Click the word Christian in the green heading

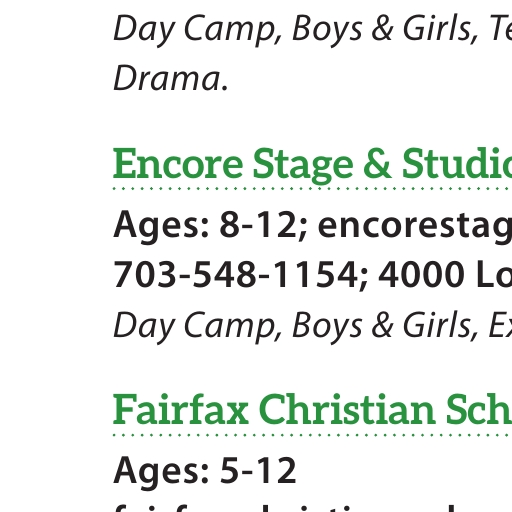click(347, 409)
